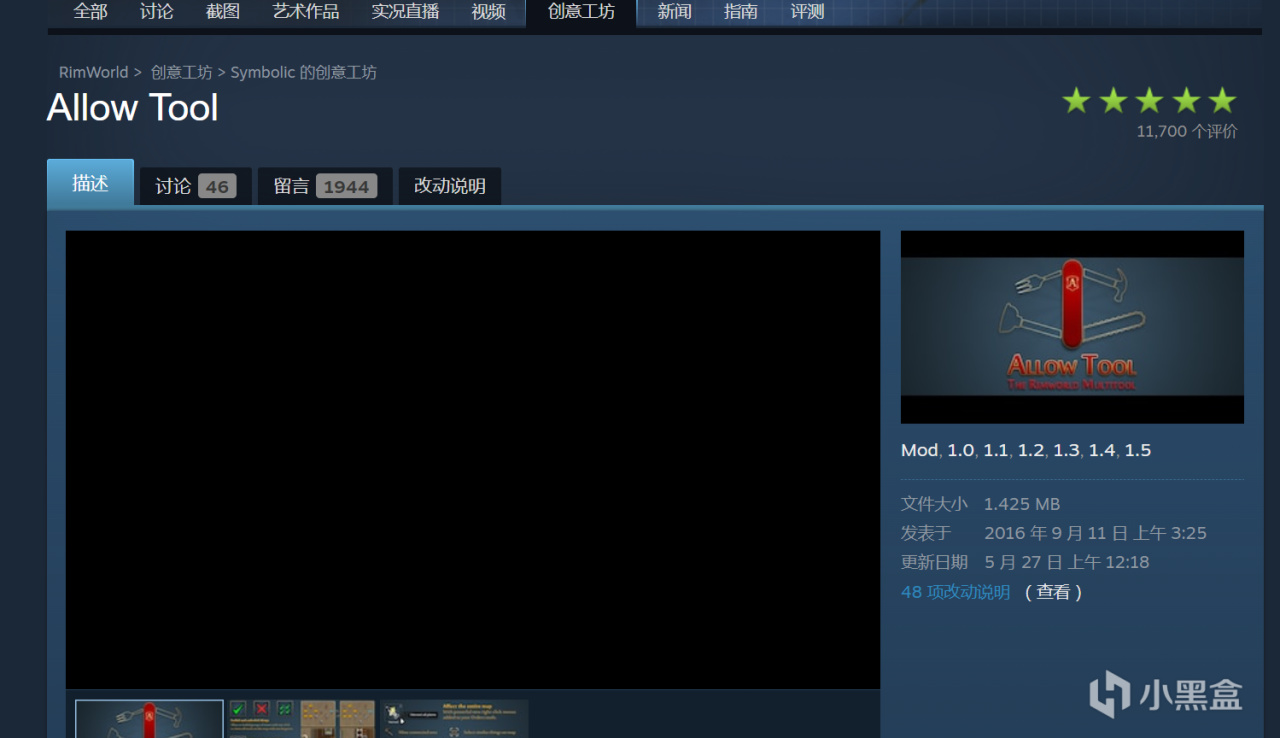Image resolution: width=1280 pixels, height=738 pixels.
Task: Open the 全部 hub tab
Action: pyautogui.click(x=90, y=12)
